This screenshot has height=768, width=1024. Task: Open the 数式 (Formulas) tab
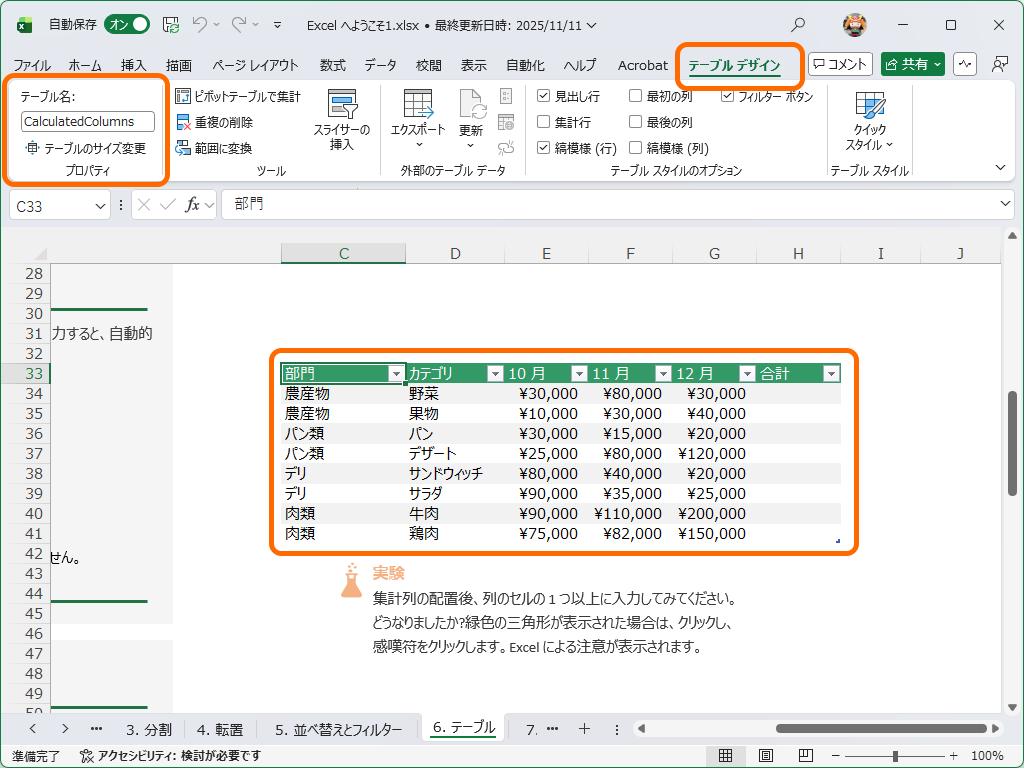point(332,65)
